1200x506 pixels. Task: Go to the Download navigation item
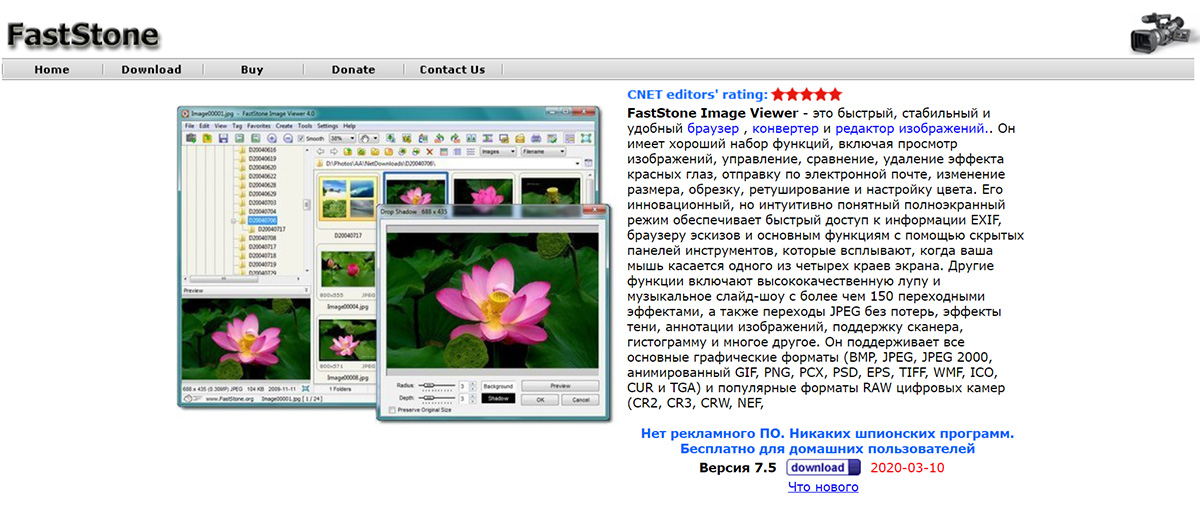151,70
